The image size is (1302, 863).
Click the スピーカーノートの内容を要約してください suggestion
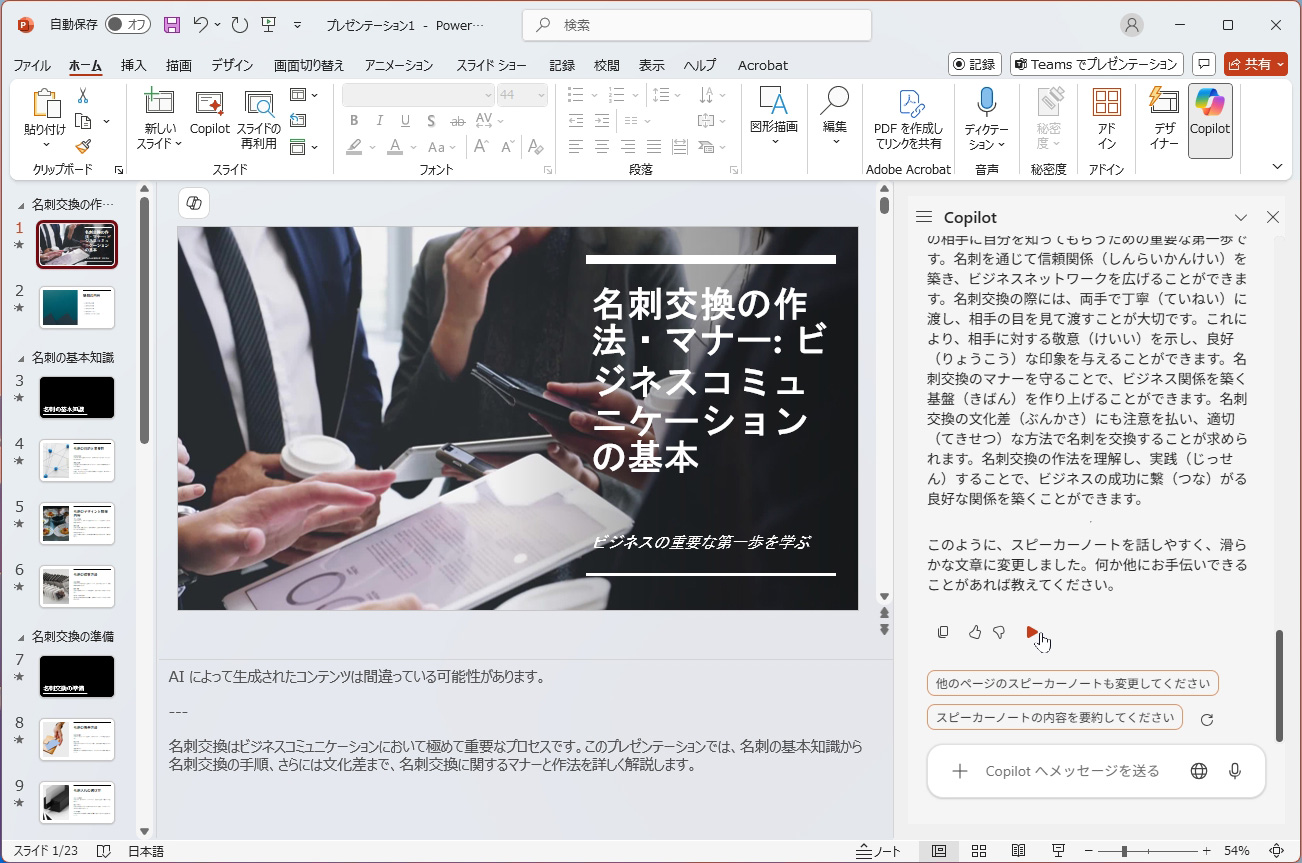[1054, 717]
